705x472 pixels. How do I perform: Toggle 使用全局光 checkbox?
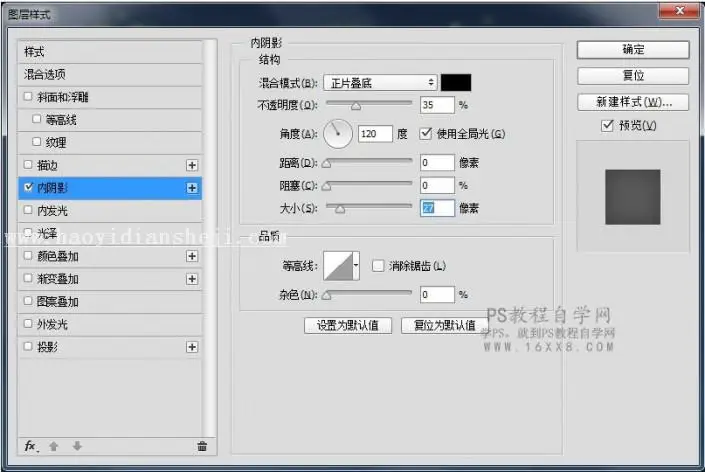[425, 134]
